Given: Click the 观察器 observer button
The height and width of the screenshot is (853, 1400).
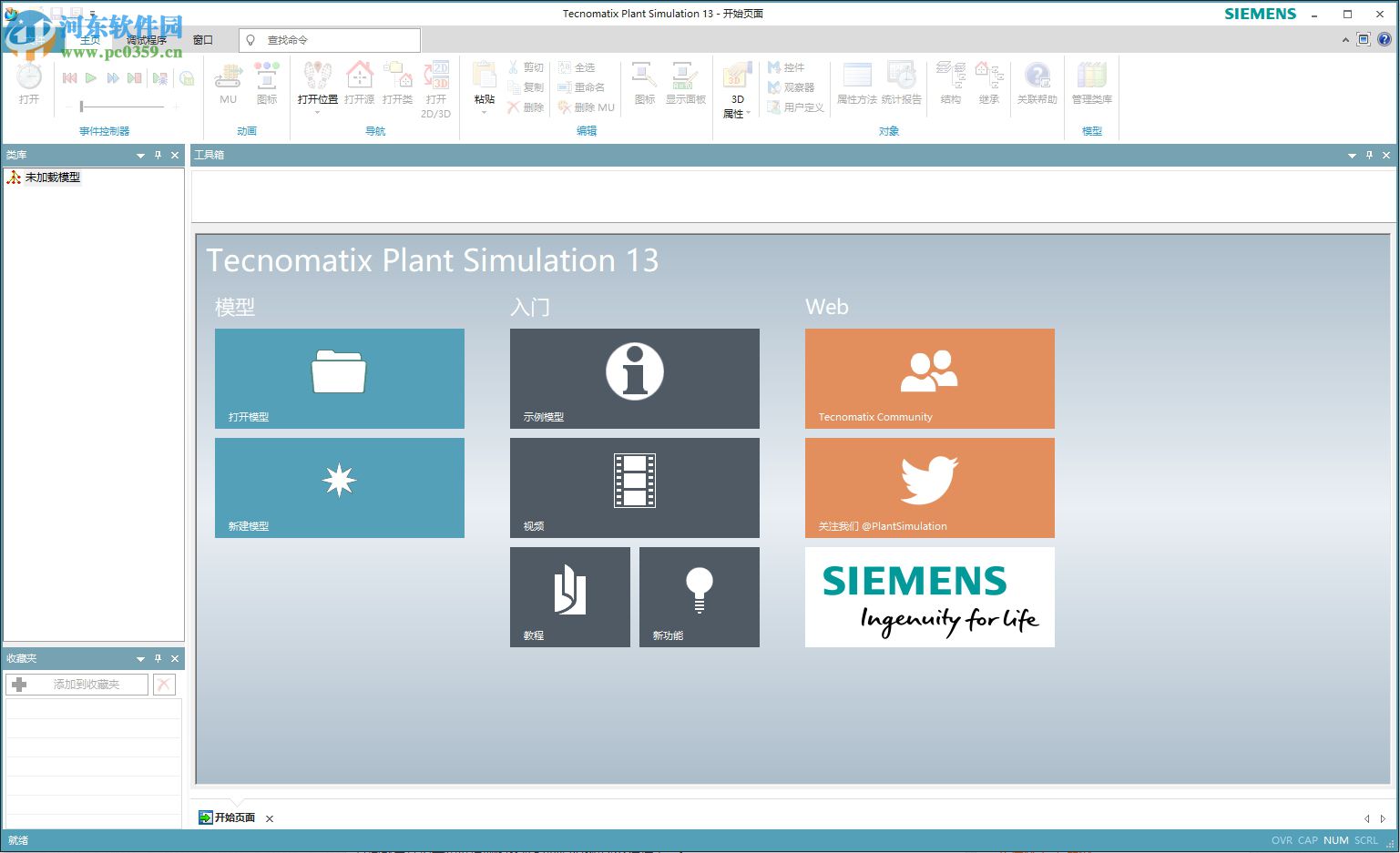Looking at the screenshot, I should tap(791, 87).
